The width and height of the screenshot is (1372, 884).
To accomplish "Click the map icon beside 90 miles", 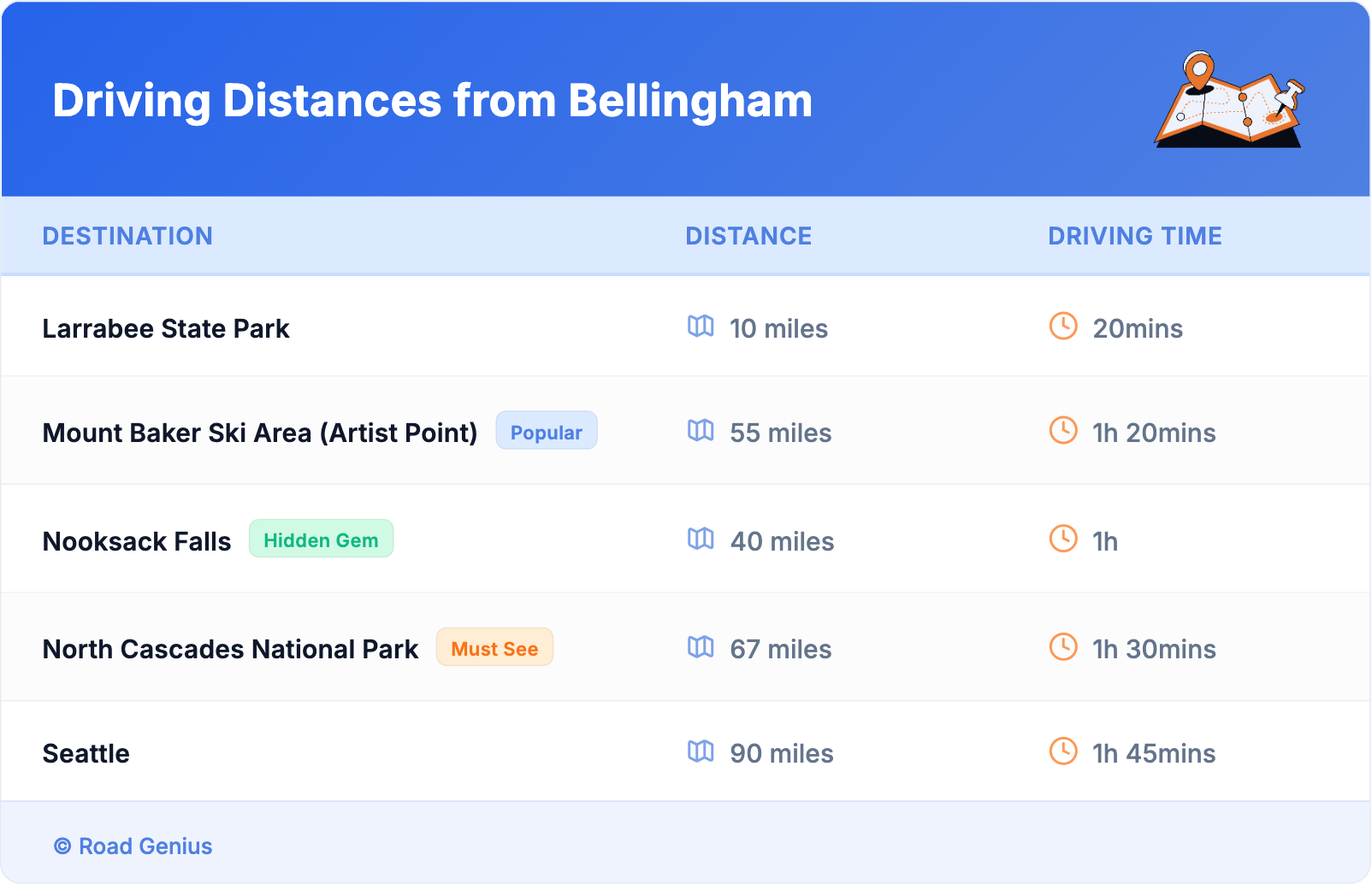I will [701, 751].
